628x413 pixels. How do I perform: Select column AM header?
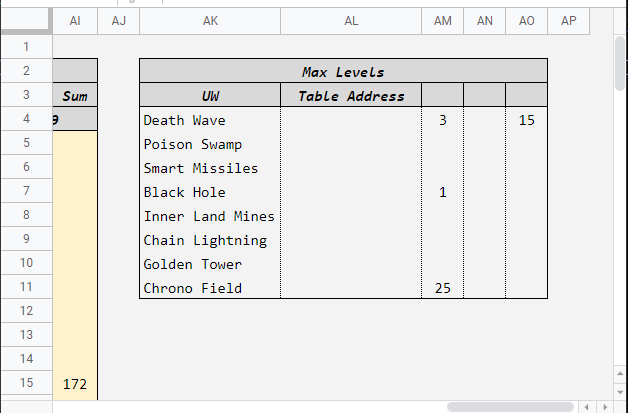coord(443,21)
